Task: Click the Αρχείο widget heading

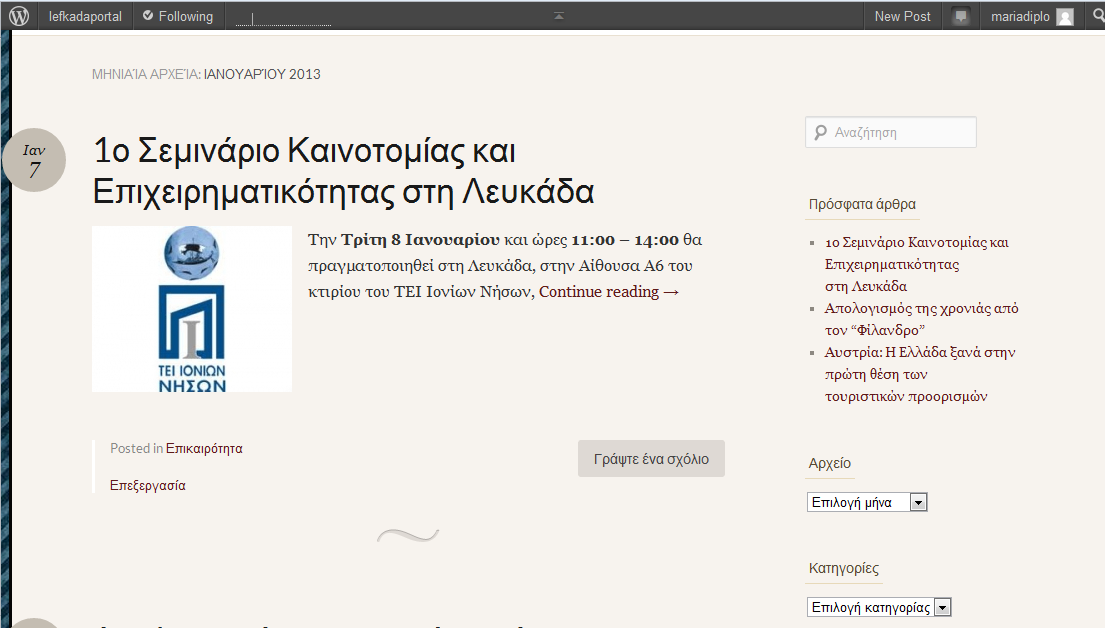Action: [x=829, y=463]
